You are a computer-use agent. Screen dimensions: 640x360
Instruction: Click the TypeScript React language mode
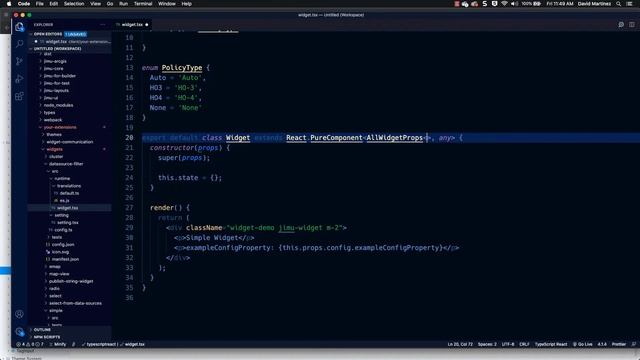(551, 344)
